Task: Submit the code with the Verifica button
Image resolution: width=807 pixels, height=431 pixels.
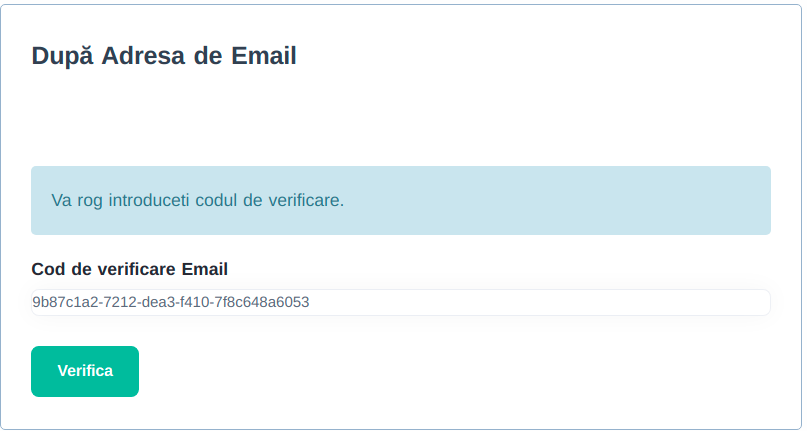Action: tap(85, 371)
